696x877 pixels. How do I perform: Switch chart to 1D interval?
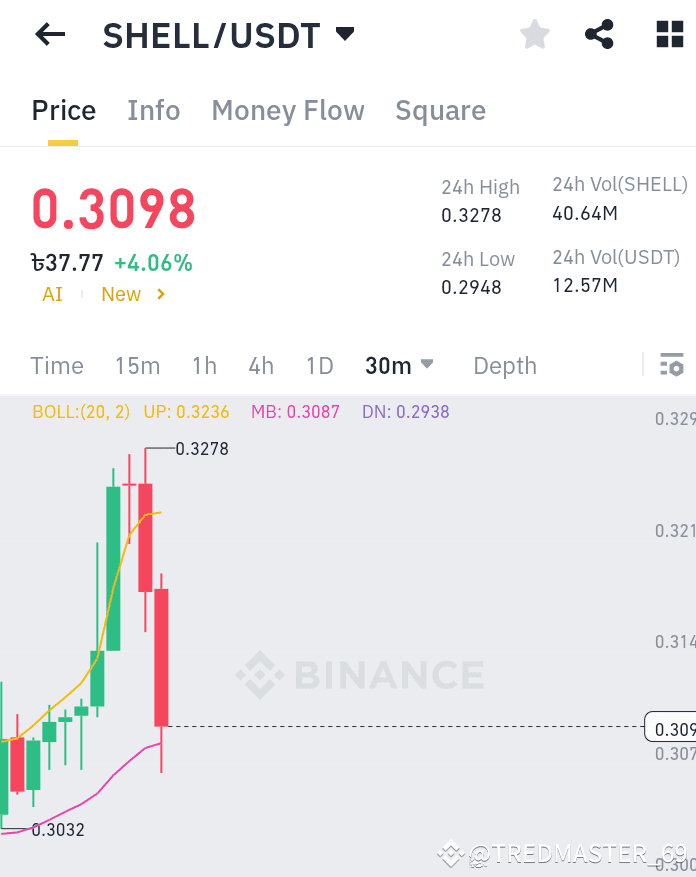pos(319,365)
